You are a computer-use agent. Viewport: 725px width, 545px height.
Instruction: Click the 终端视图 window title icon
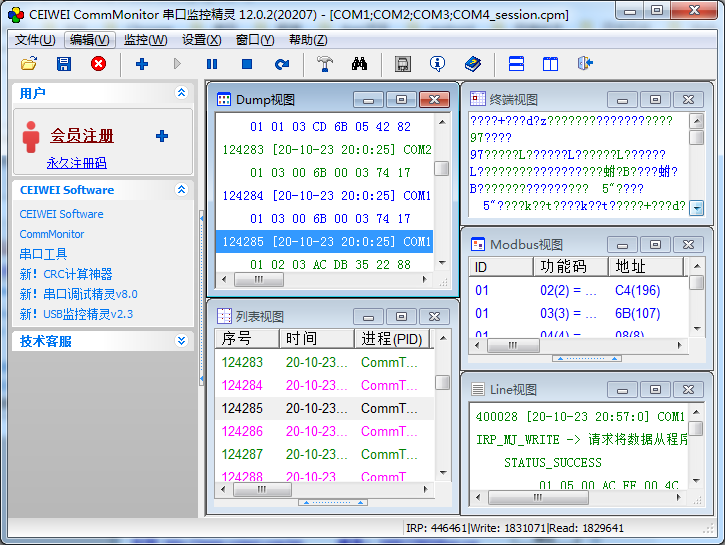pos(478,98)
